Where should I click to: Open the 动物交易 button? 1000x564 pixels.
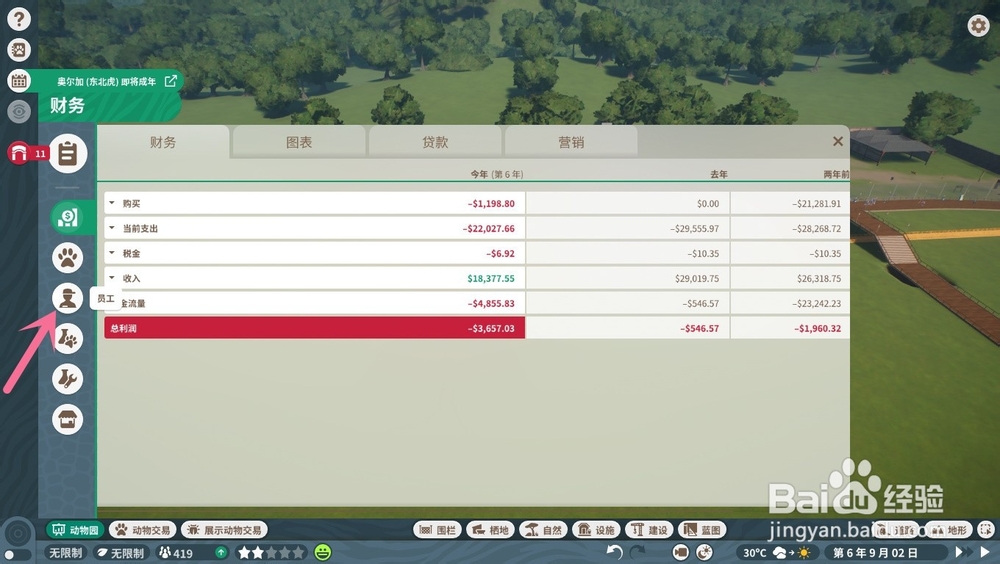pyautogui.click(x=143, y=530)
